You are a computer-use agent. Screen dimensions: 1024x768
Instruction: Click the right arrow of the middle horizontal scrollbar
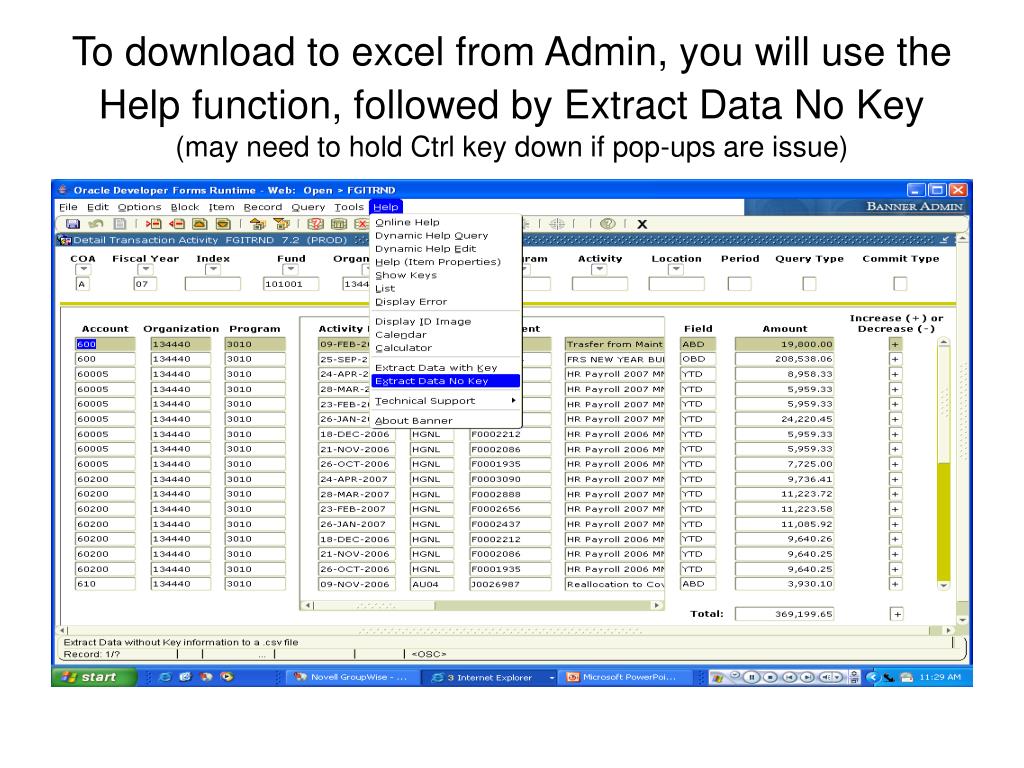657,605
